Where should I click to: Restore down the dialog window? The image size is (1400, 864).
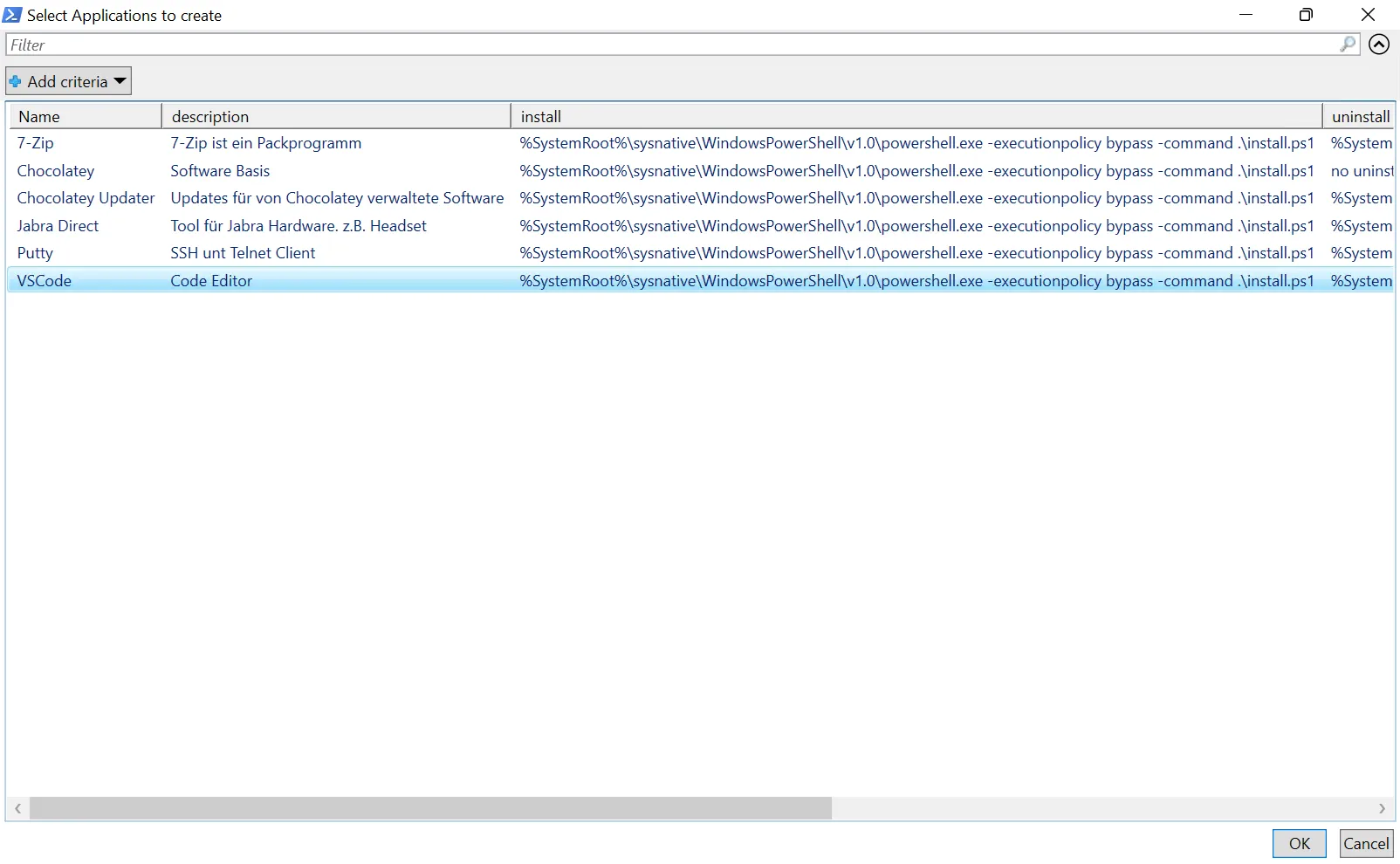(1306, 15)
